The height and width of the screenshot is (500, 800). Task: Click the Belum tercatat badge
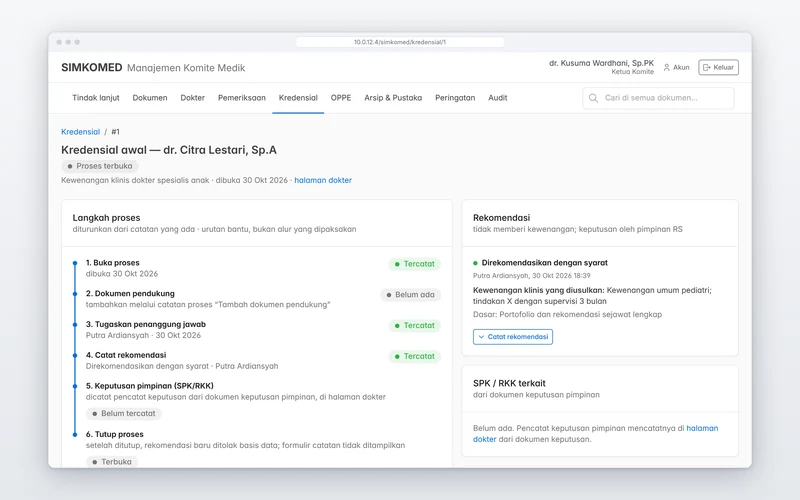pos(123,413)
